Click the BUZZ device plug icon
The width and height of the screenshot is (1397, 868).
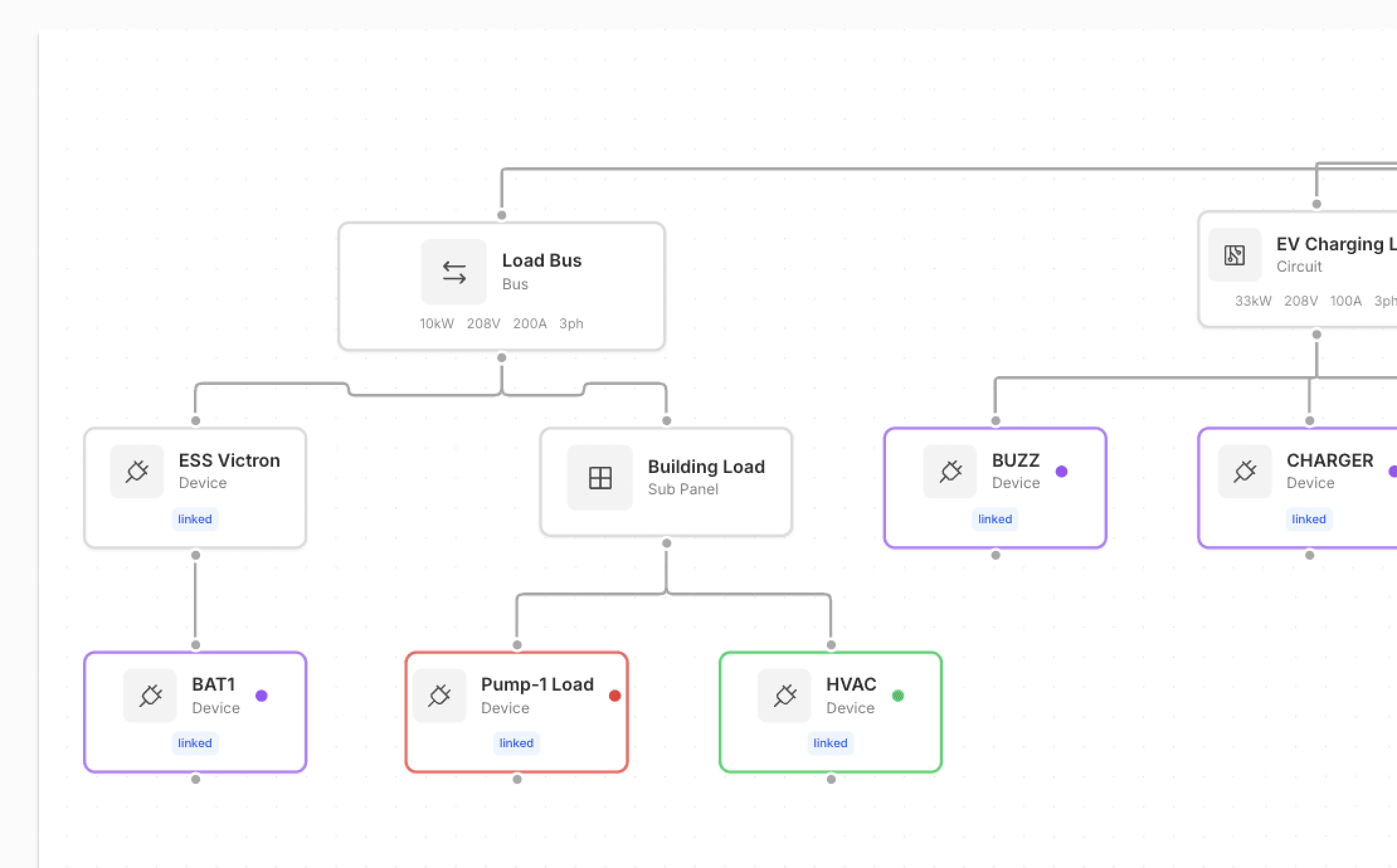pyautogui.click(x=950, y=471)
